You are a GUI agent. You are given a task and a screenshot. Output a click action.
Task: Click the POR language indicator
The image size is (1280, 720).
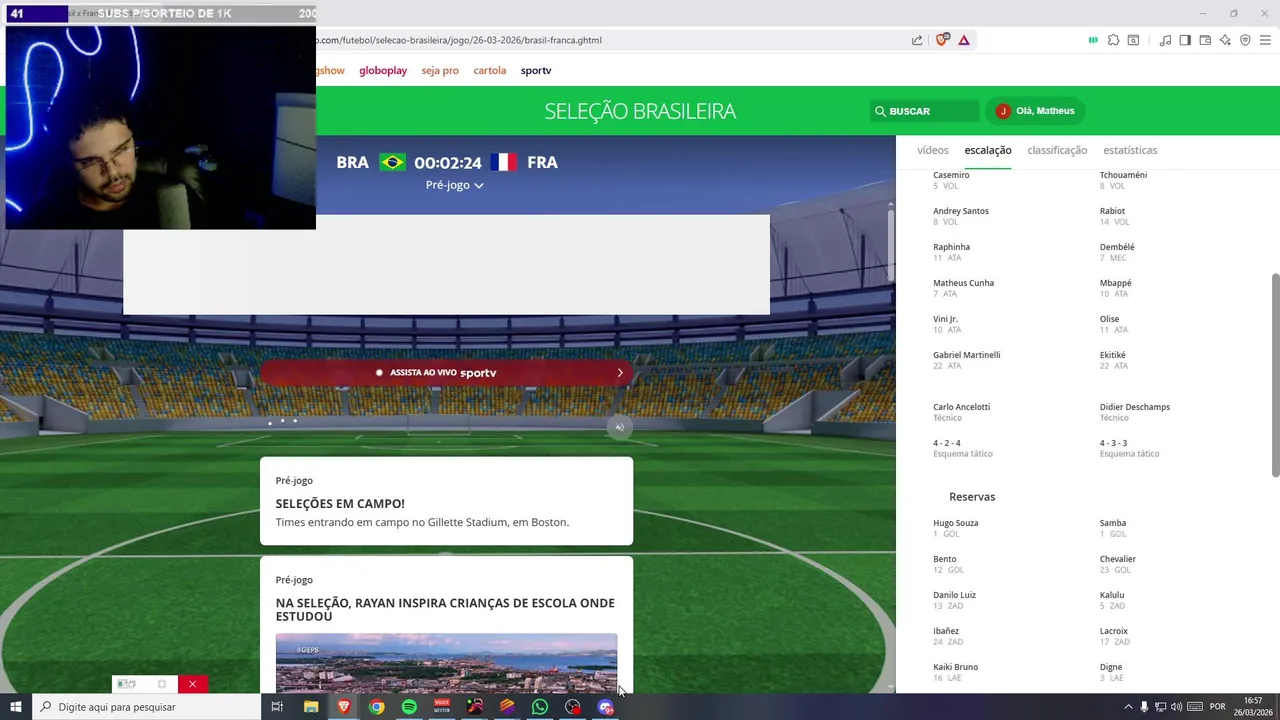click(1217, 707)
